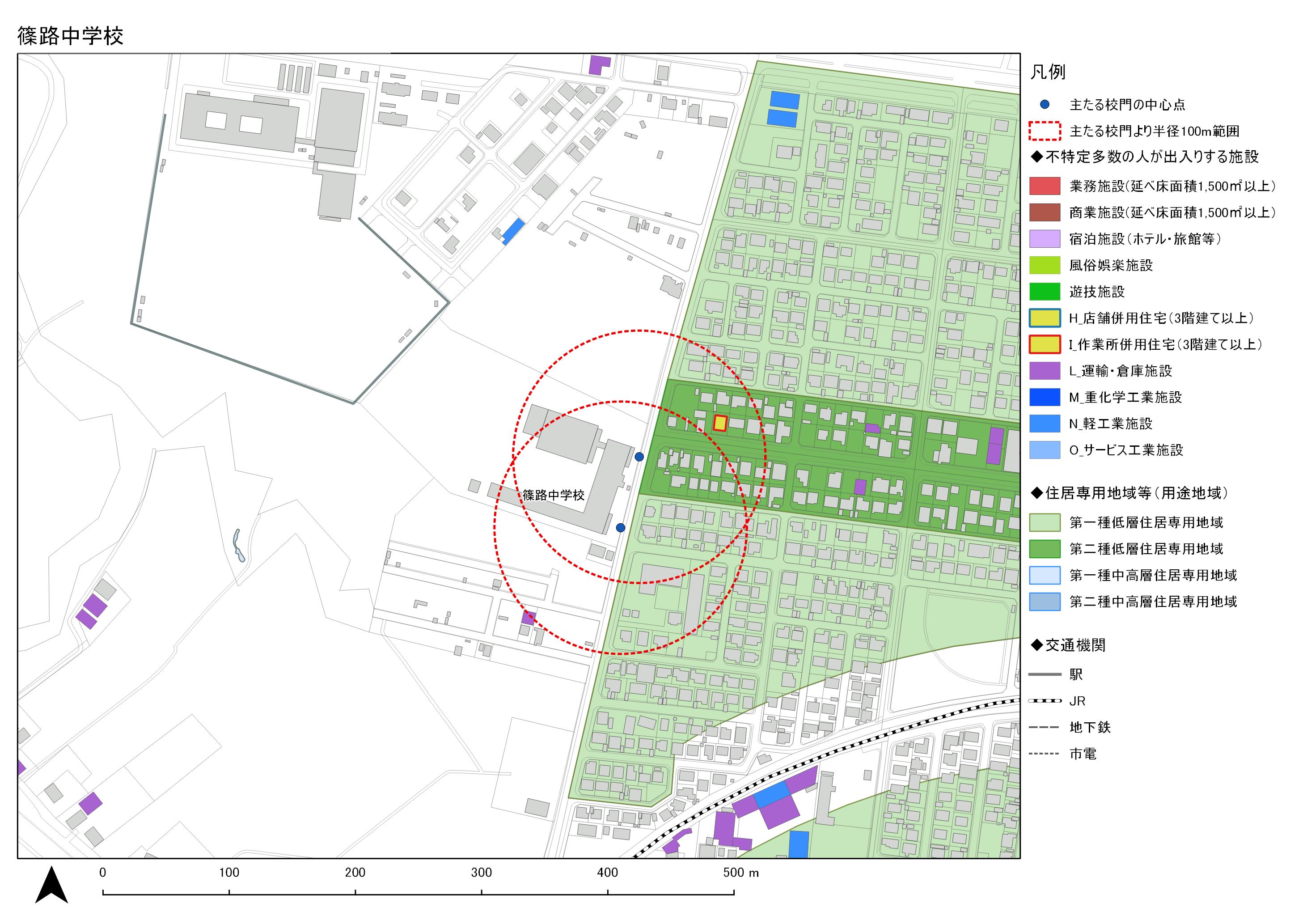Click the swatch for 第一種中高層住居専用地域
1307x924 pixels.
(1045, 575)
